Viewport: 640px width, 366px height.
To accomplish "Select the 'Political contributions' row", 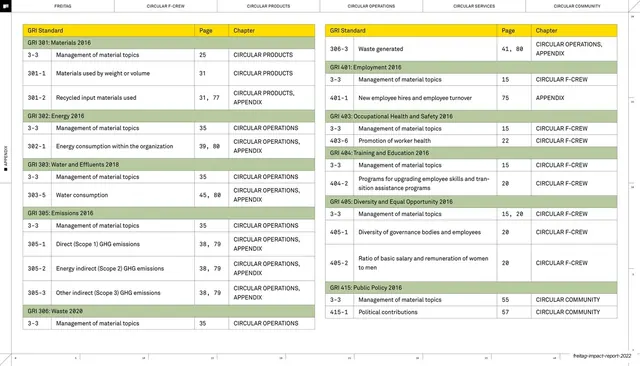I will point(471,312).
